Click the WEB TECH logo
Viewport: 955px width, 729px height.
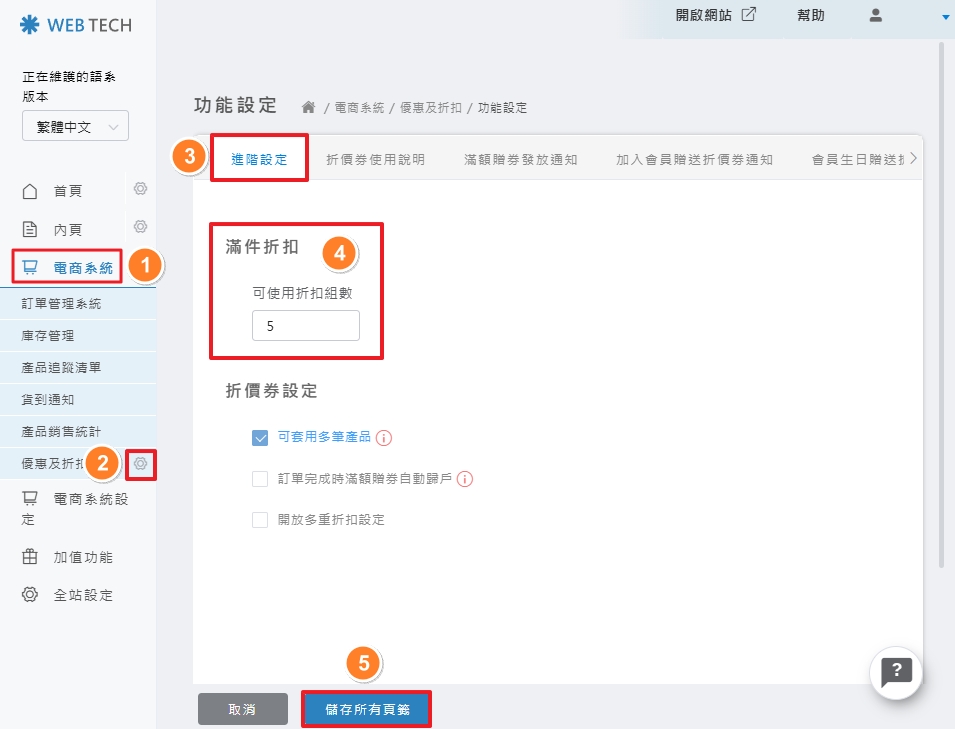click(x=76, y=25)
